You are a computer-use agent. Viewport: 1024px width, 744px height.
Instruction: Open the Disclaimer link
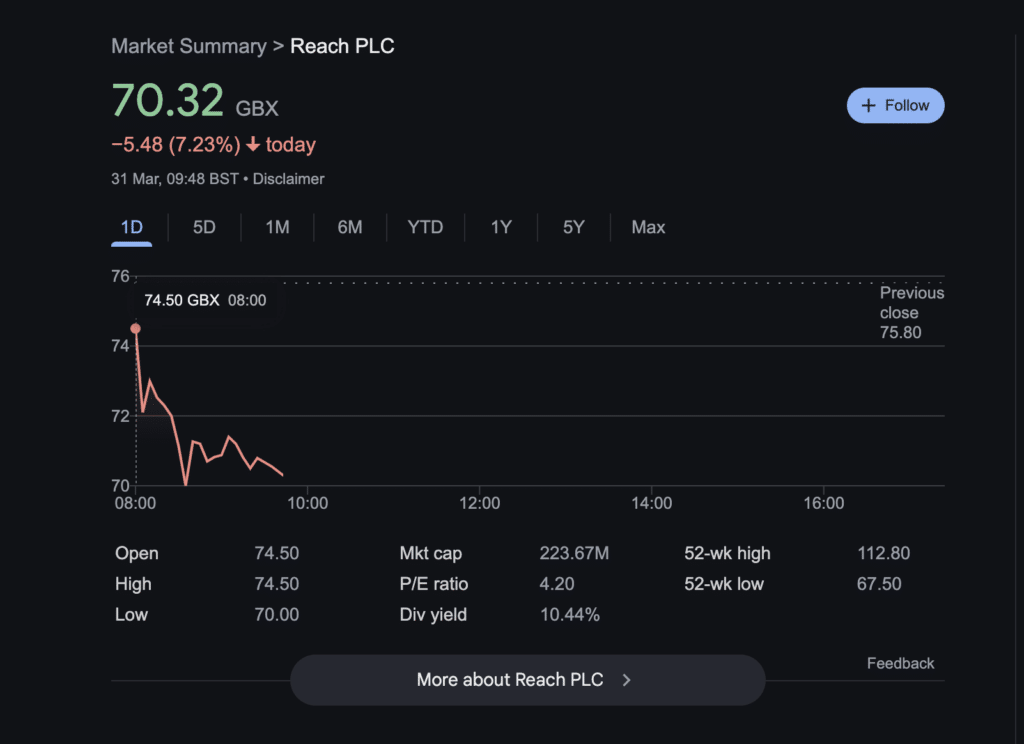click(288, 179)
